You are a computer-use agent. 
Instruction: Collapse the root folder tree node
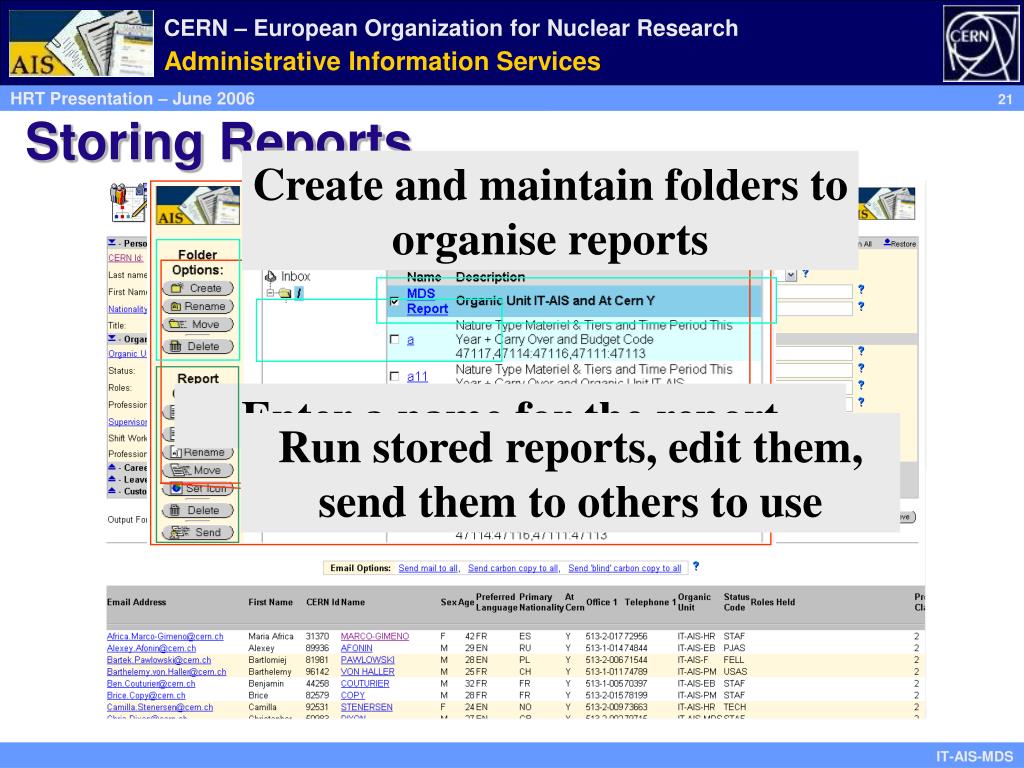270,293
